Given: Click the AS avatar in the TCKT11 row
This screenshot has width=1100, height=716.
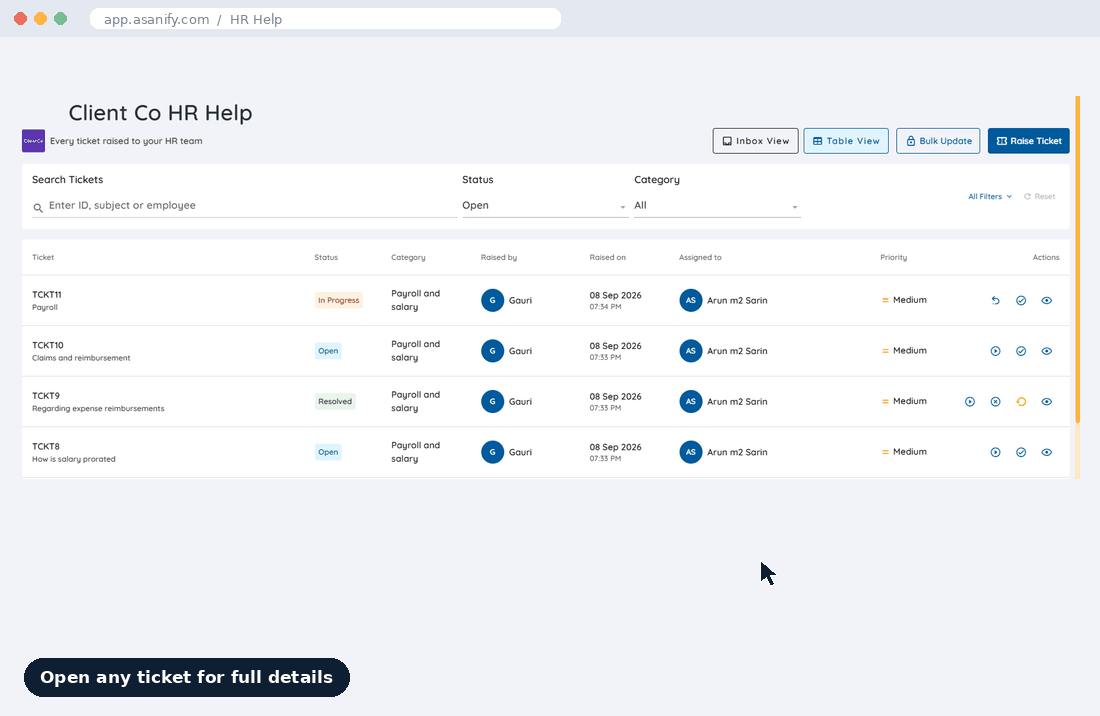Looking at the screenshot, I should pyautogui.click(x=691, y=300).
